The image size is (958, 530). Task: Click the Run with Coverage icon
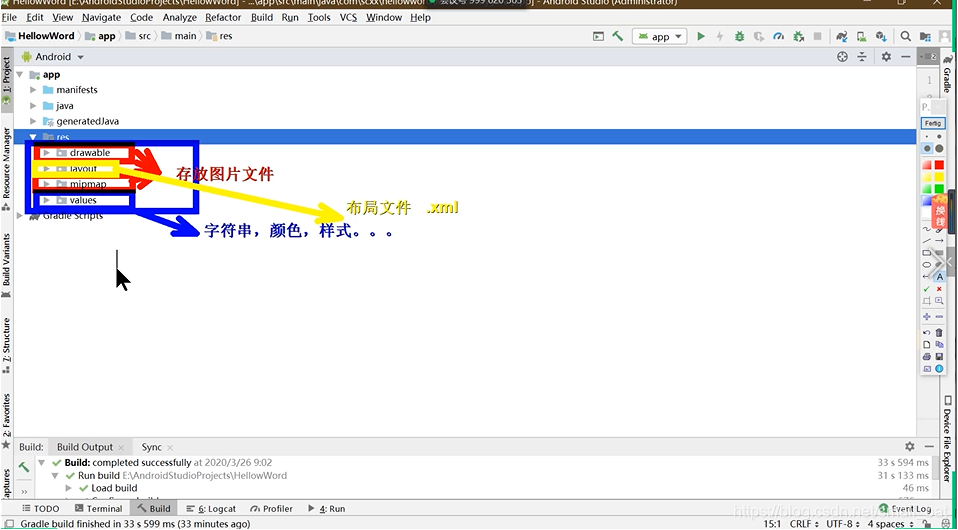[x=759, y=36]
